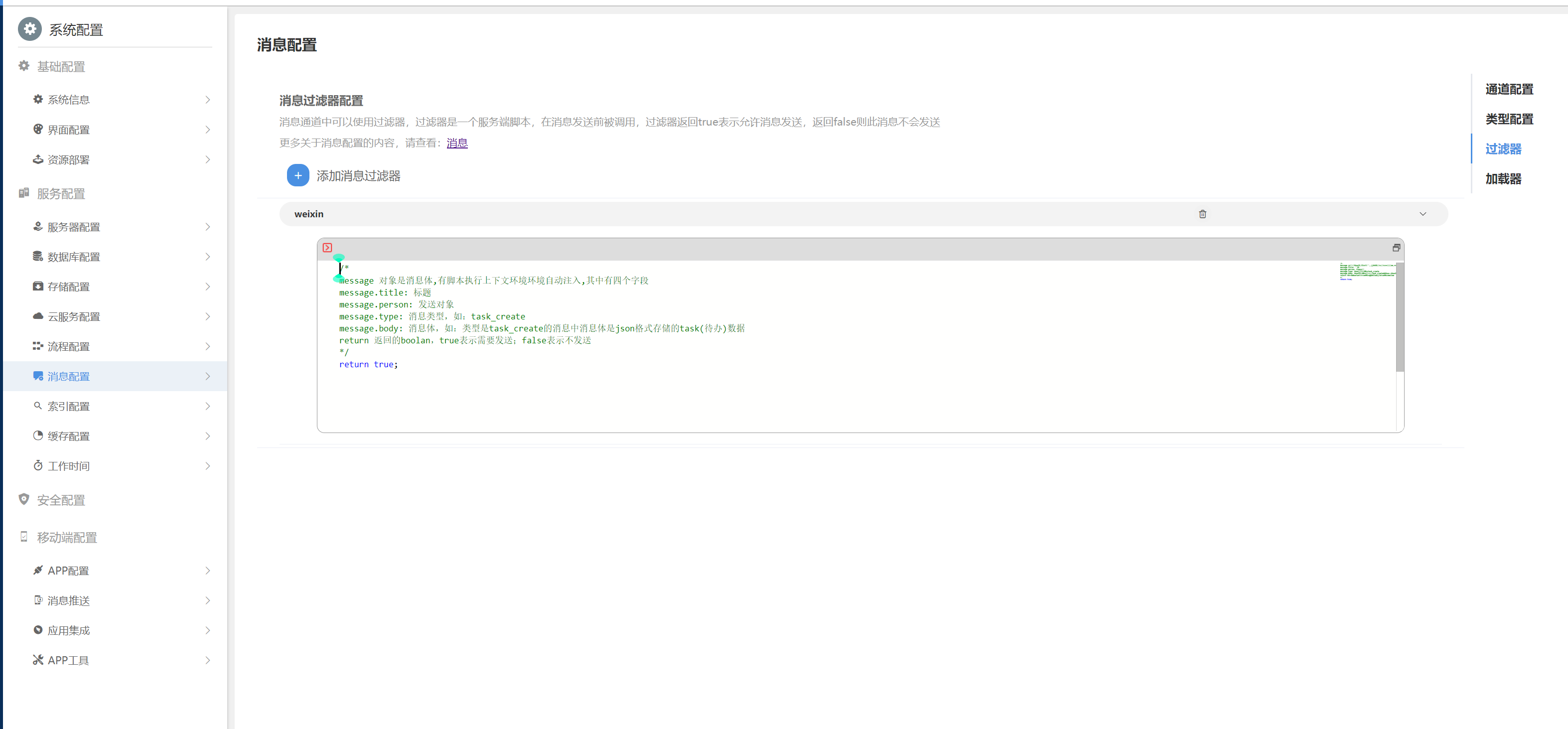This screenshot has width=1568, height=729.
Task: Expand the 系统信息 menu arrow
Action: pos(208,100)
